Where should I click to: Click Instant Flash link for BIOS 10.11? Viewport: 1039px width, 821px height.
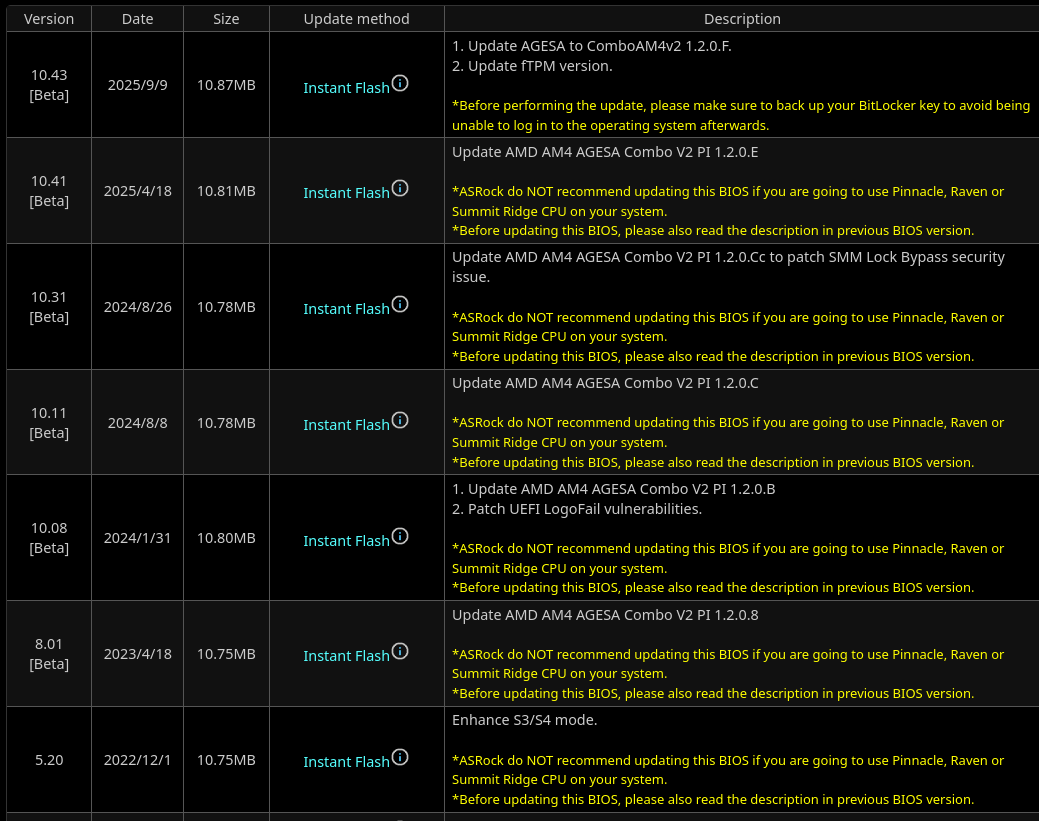pyautogui.click(x=346, y=425)
